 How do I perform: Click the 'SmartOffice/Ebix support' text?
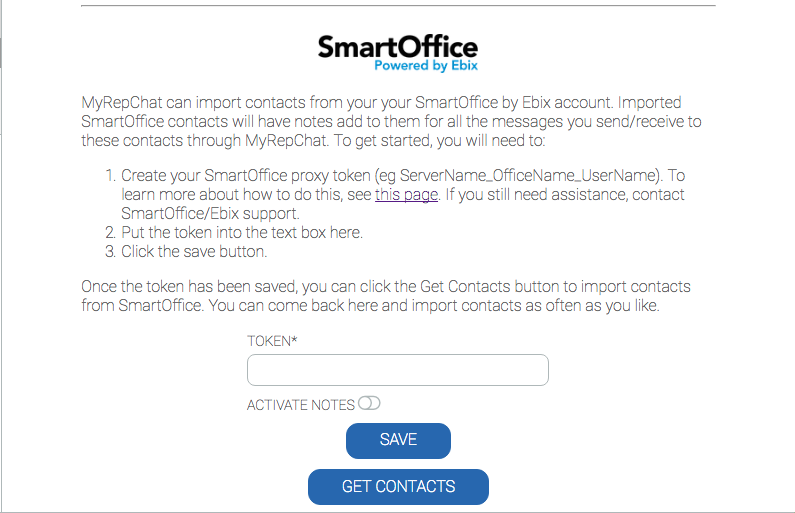[x=210, y=214]
